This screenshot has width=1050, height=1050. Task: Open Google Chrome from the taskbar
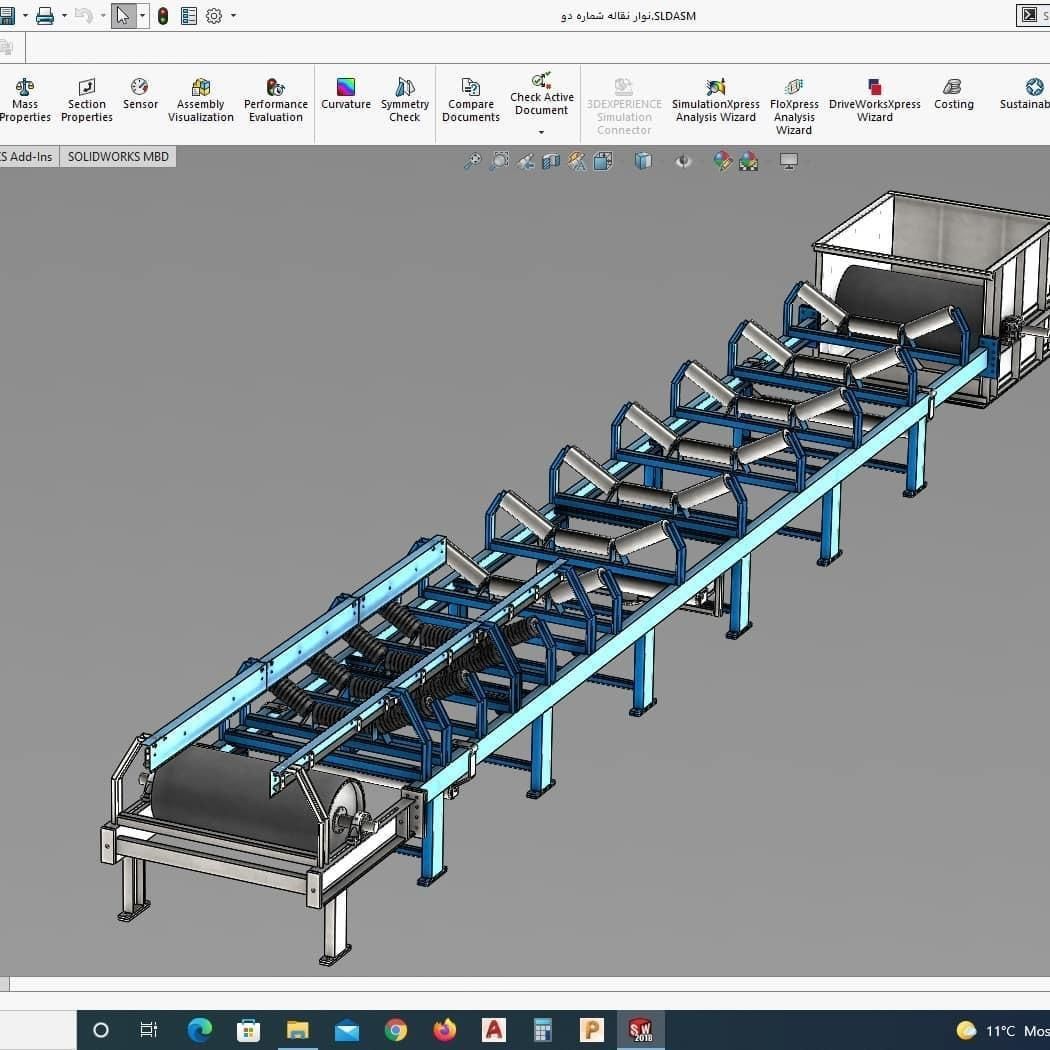(396, 1030)
